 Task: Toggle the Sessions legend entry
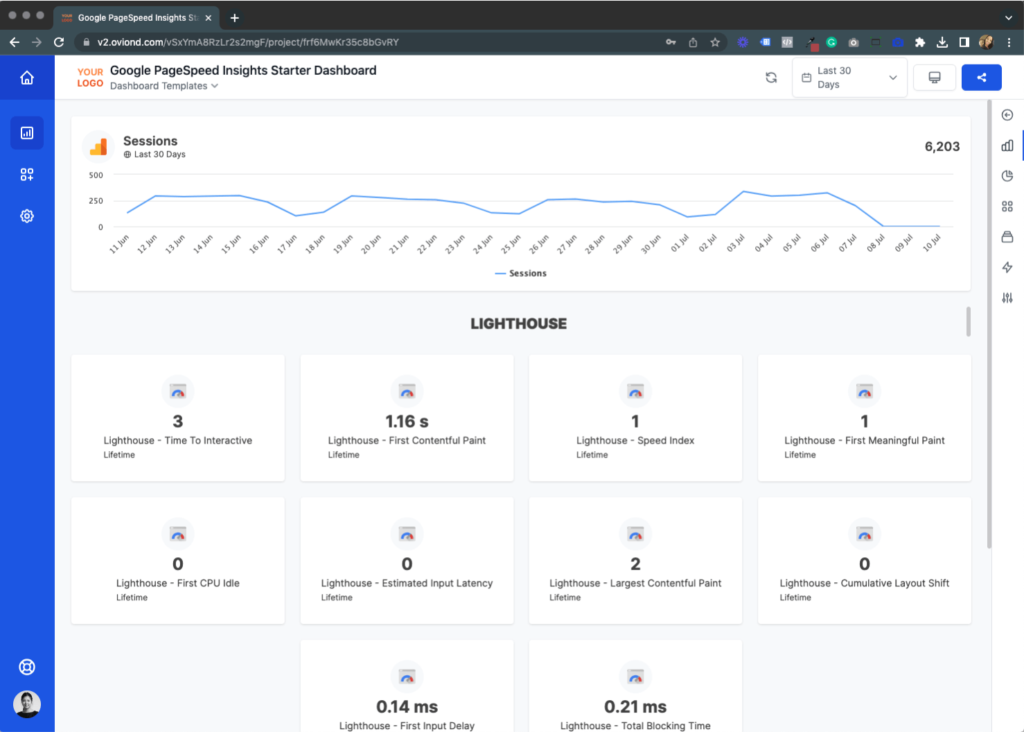pos(520,274)
